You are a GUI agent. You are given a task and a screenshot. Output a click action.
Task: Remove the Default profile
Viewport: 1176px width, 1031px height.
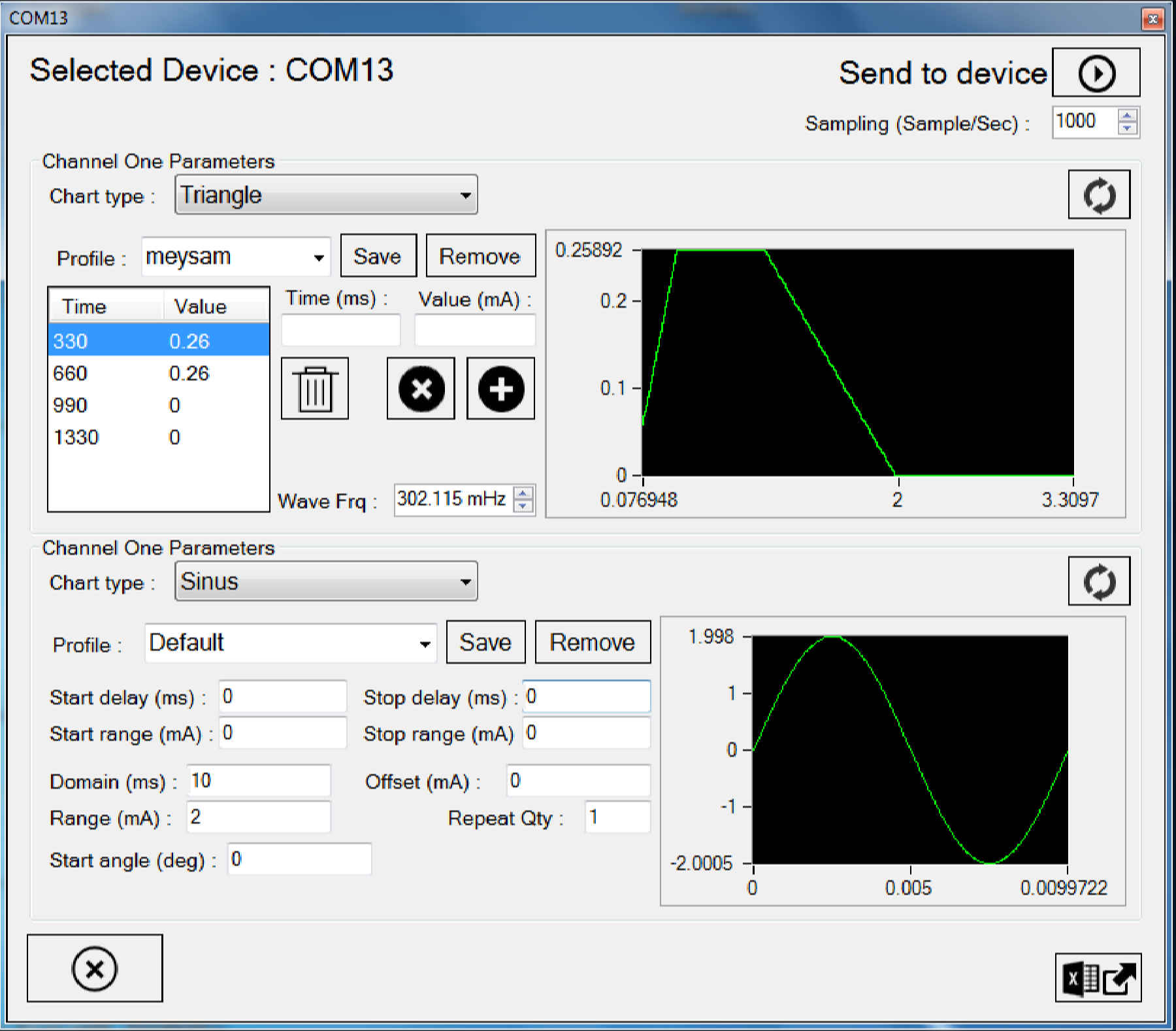pos(592,642)
